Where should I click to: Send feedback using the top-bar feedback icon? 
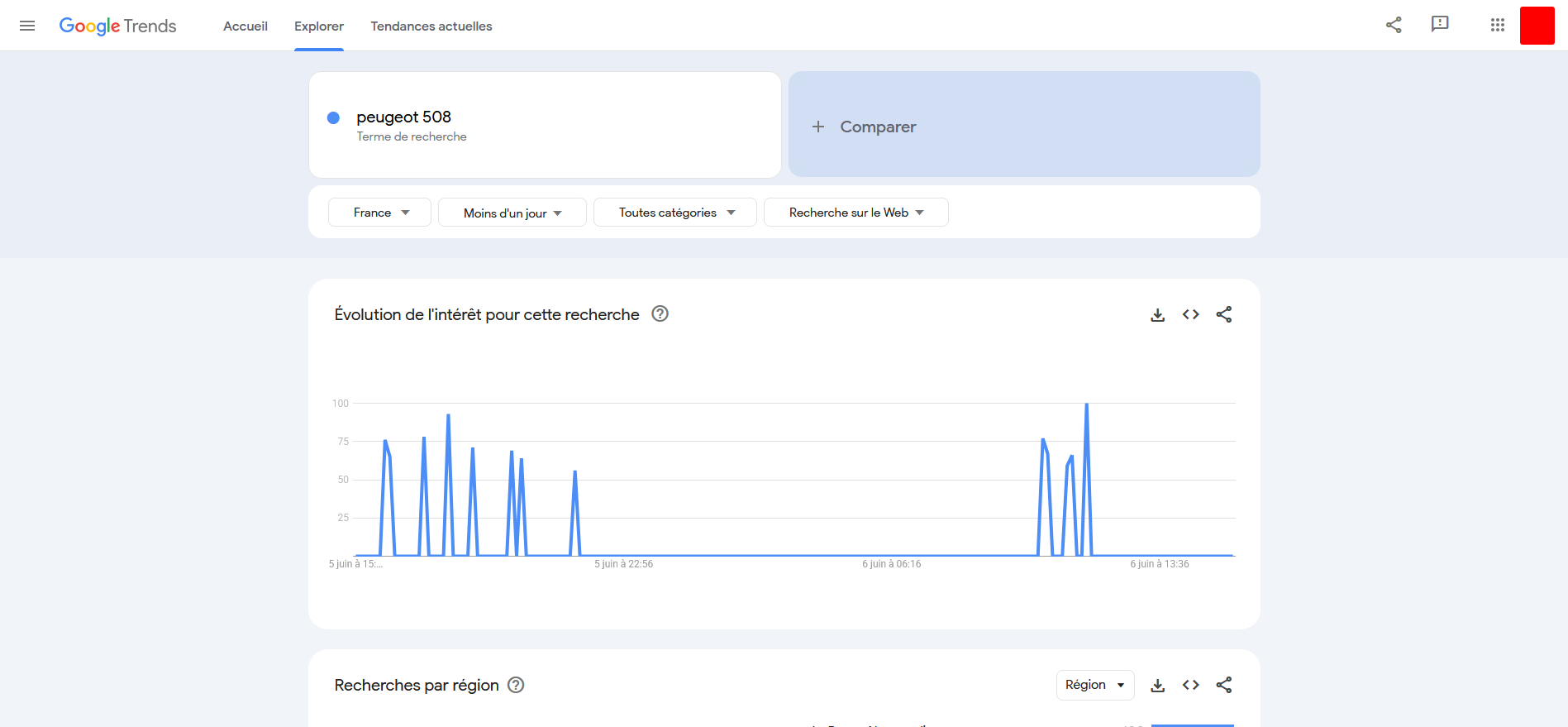1440,25
